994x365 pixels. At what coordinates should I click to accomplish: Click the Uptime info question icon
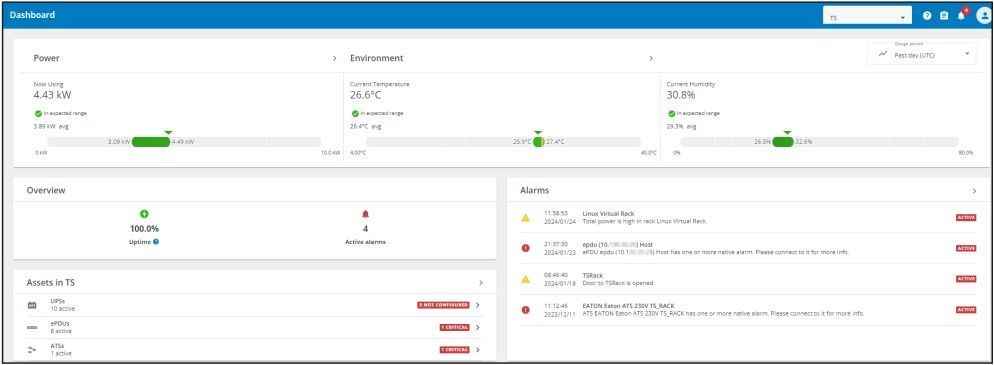pyautogui.click(x=156, y=241)
